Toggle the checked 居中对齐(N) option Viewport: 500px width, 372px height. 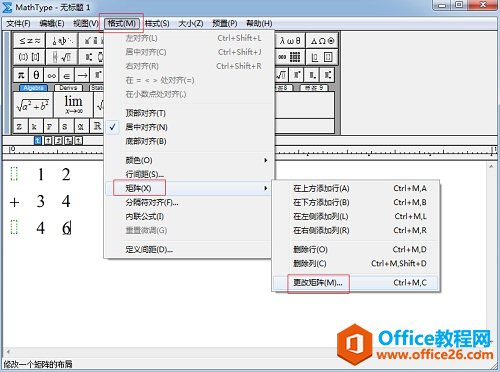146,127
